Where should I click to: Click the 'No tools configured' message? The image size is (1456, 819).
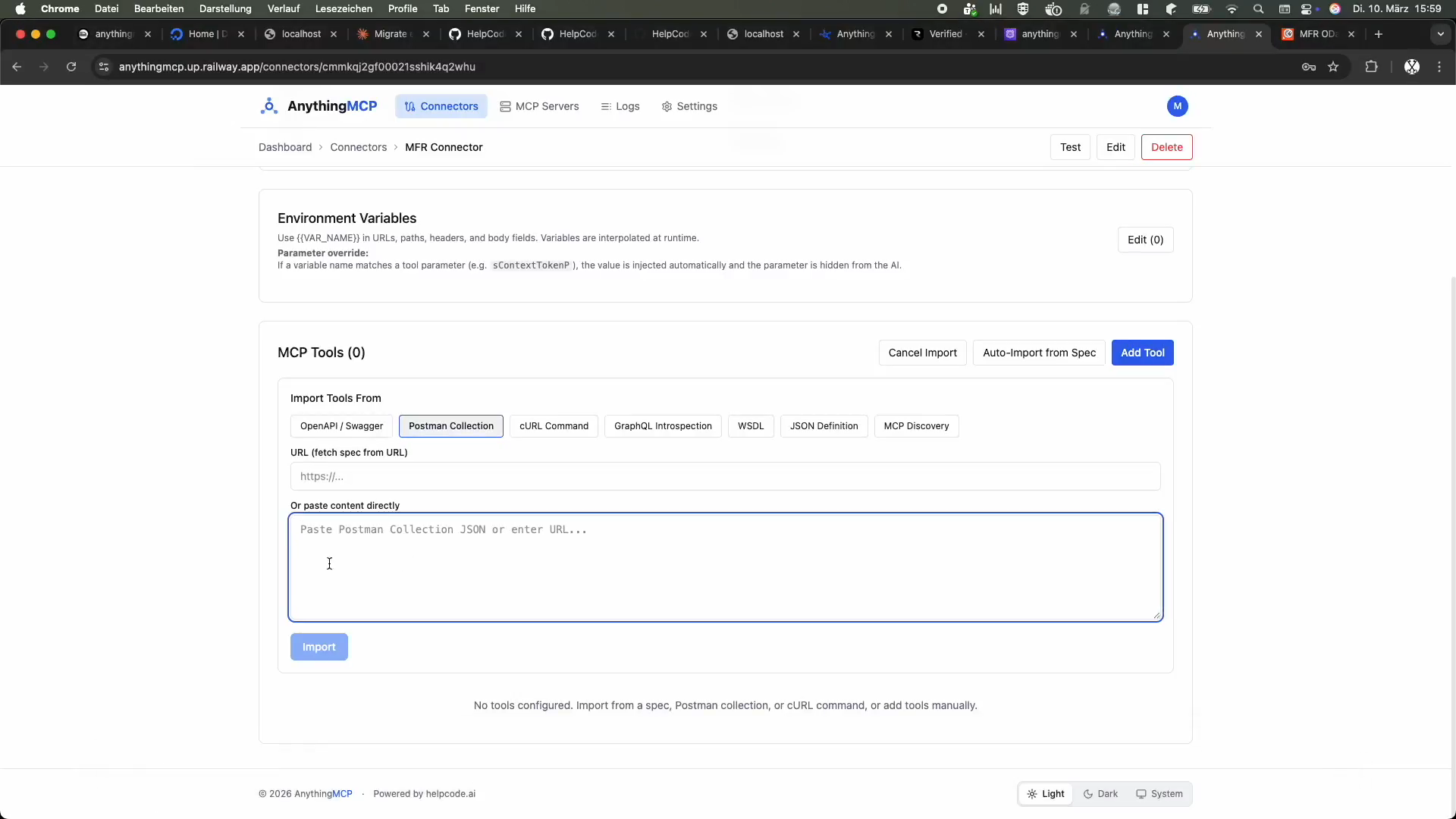pyautogui.click(x=725, y=705)
